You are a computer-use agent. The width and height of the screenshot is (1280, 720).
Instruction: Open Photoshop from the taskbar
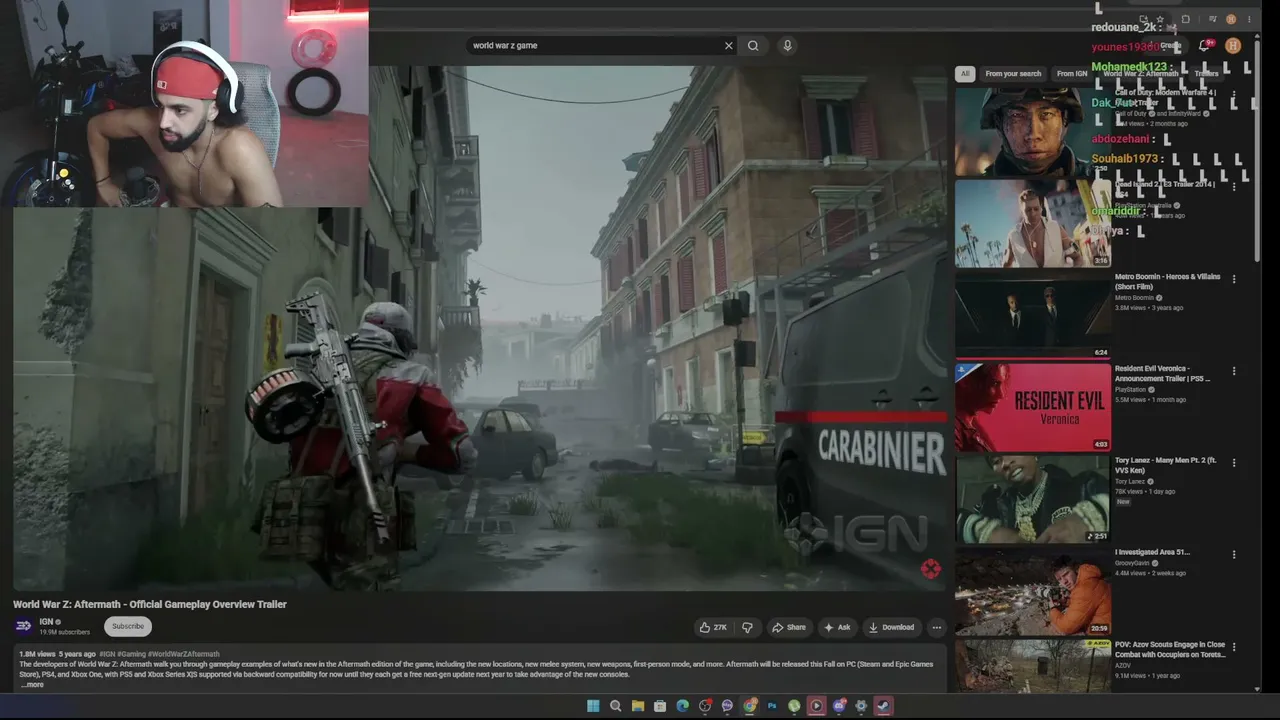(772, 706)
